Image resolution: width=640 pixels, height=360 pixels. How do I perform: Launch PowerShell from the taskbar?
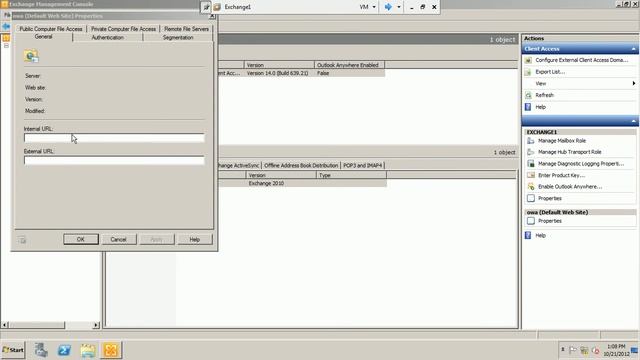pyautogui.click(x=64, y=350)
